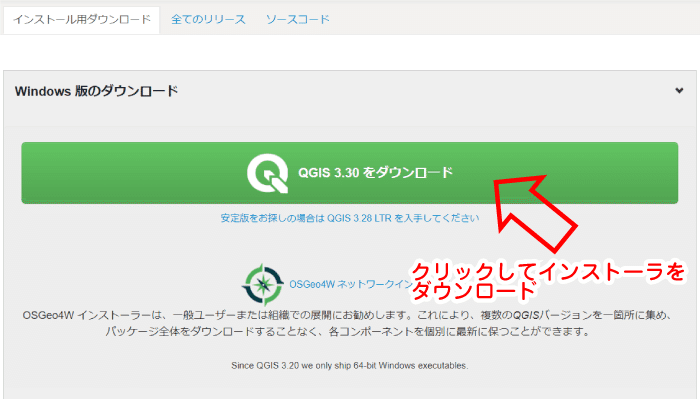Click the OSGeo4W インストーラーは description paragraph
Image resolution: width=700 pixels, height=399 pixels.
(348, 323)
